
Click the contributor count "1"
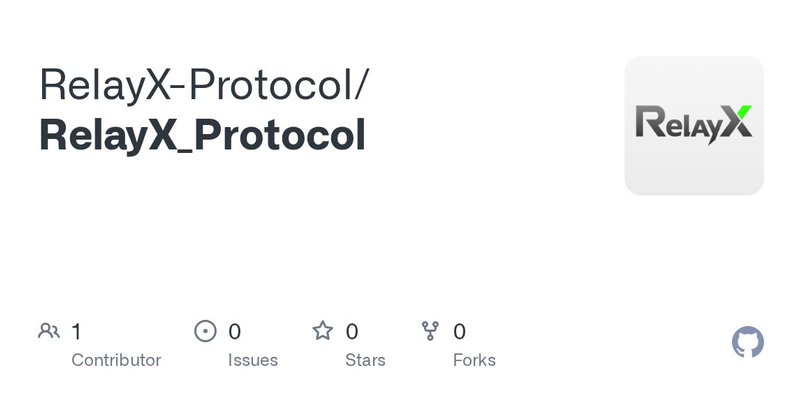77,331
